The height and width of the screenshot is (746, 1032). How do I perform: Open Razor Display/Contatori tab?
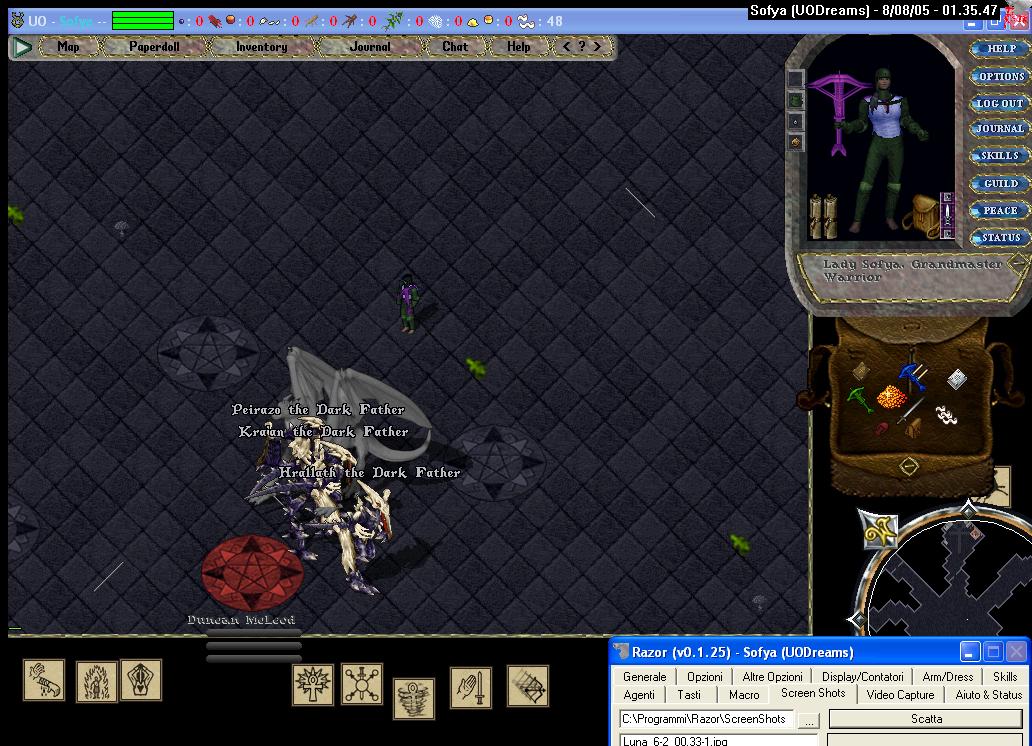[x=862, y=676]
